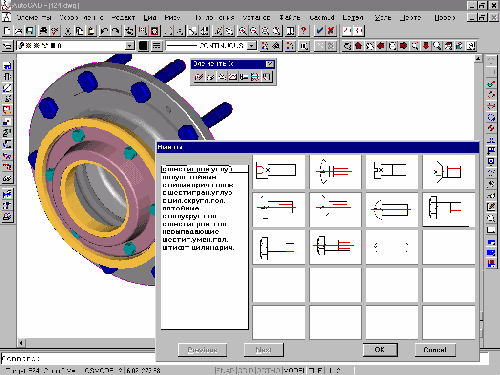The image size is (500, 375).
Task: Click the vertical scrollbar up arrow
Action: click(x=478, y=58)
